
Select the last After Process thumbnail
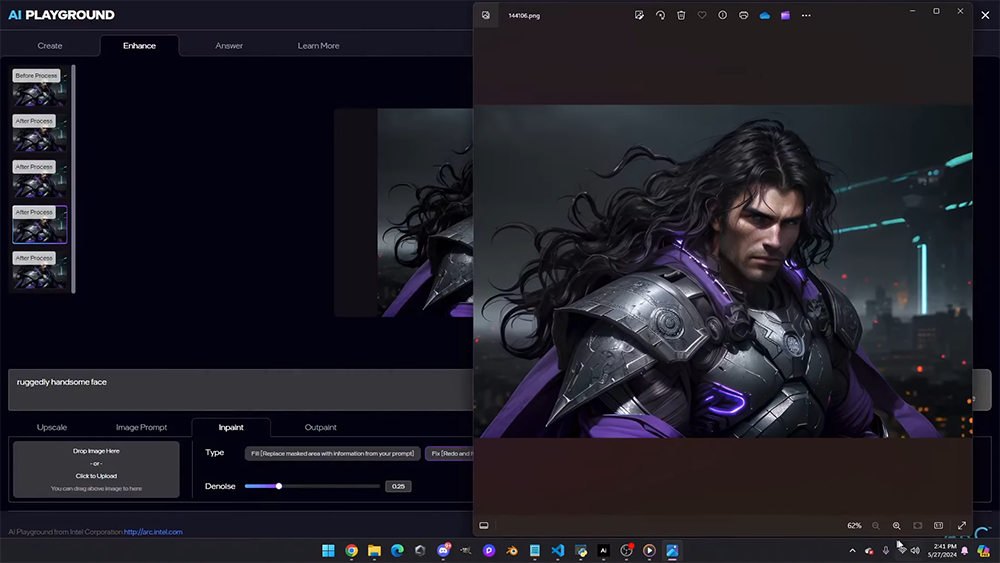40,270
